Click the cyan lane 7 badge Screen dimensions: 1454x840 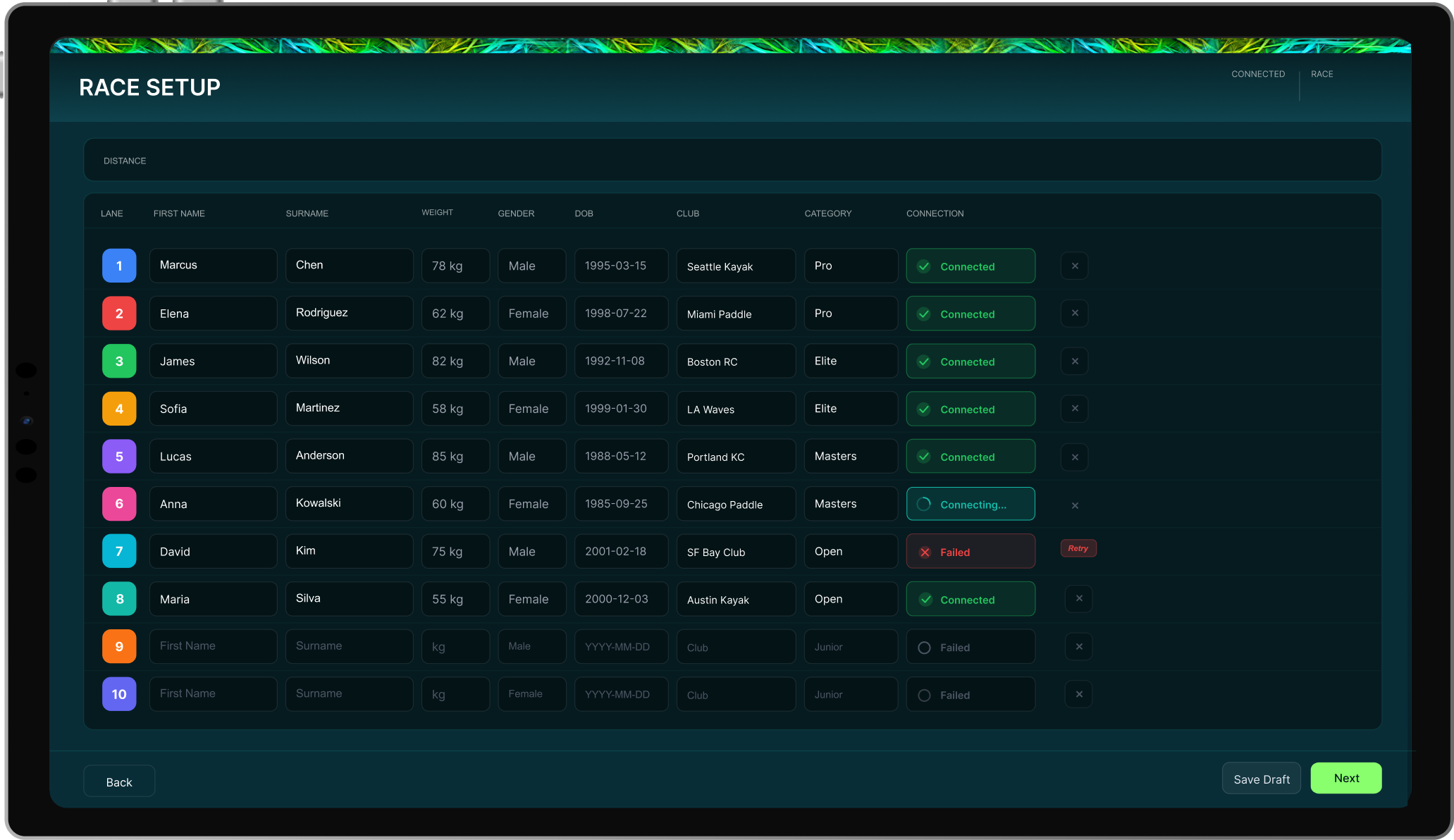[119, 551]
